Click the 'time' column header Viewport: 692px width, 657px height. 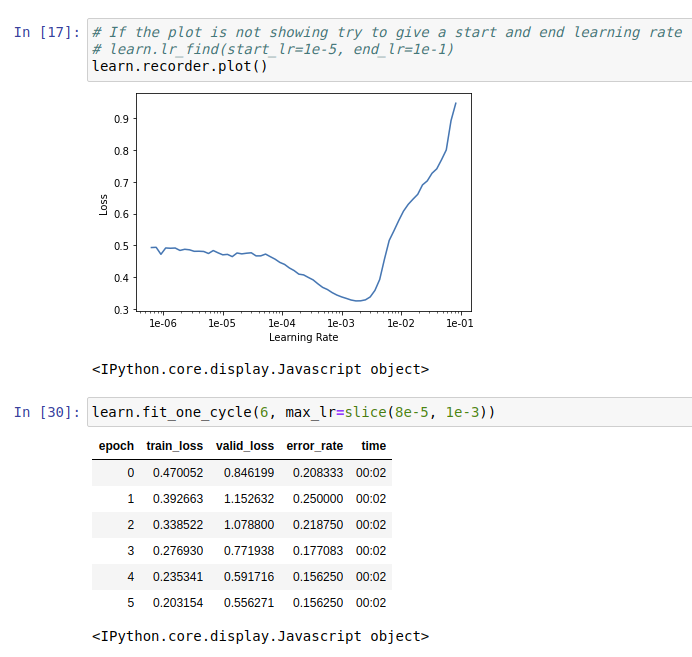click(x=373, y=446)
